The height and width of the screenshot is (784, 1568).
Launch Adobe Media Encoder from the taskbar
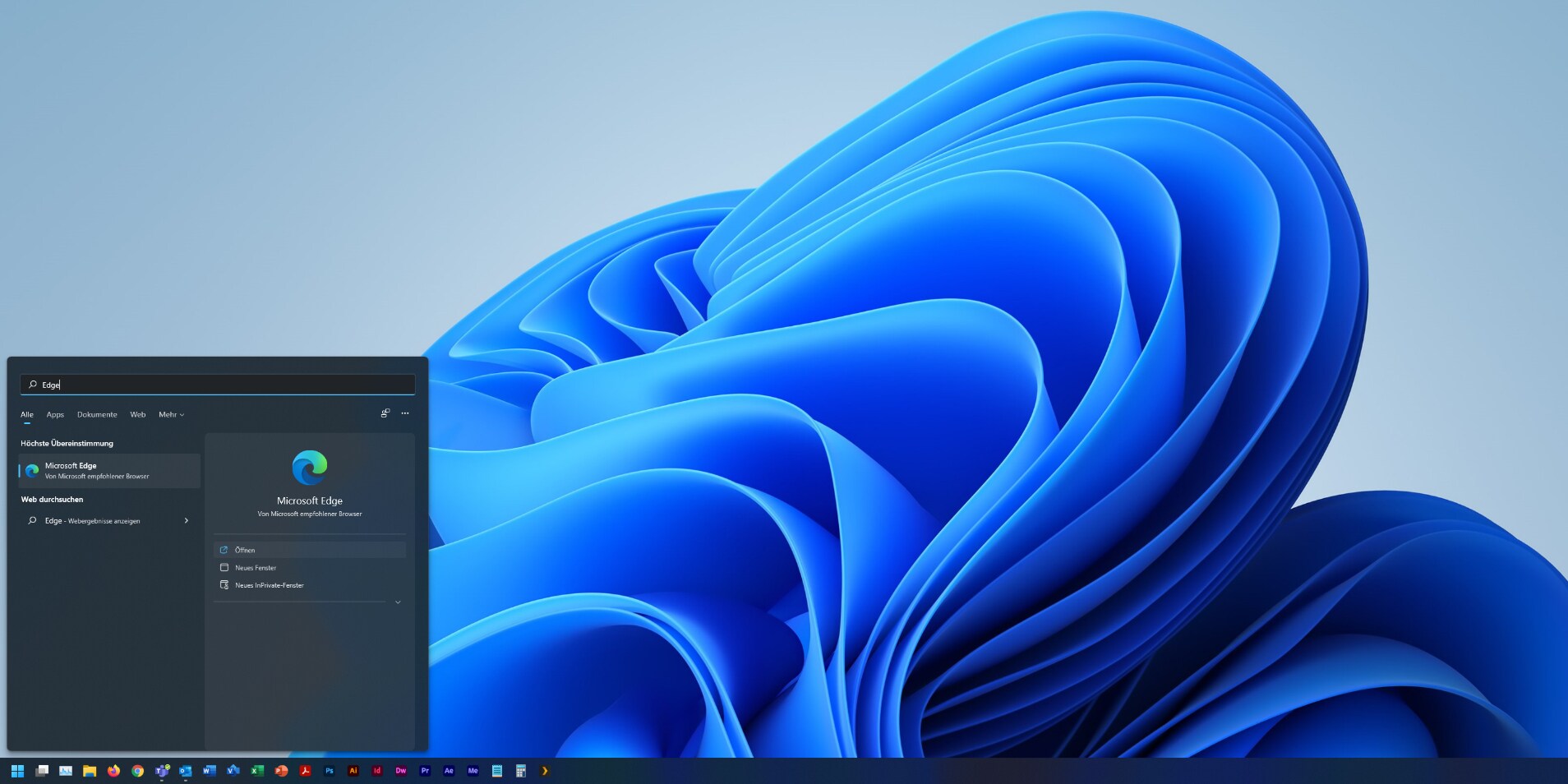[x=473, y=771]
